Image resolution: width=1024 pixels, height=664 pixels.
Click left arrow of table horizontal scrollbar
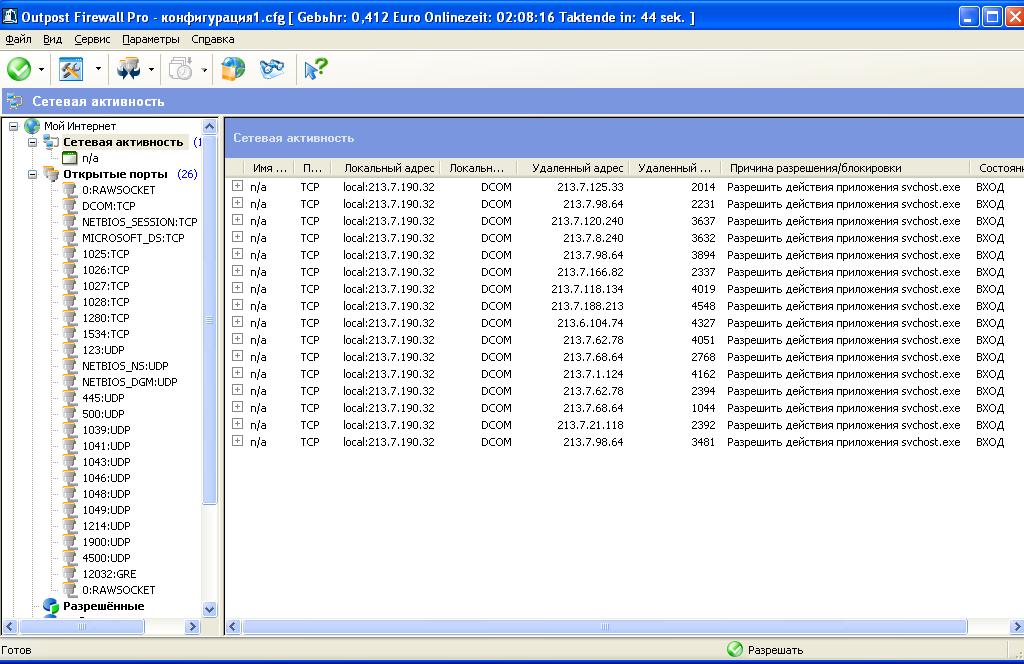pos(233,627)
